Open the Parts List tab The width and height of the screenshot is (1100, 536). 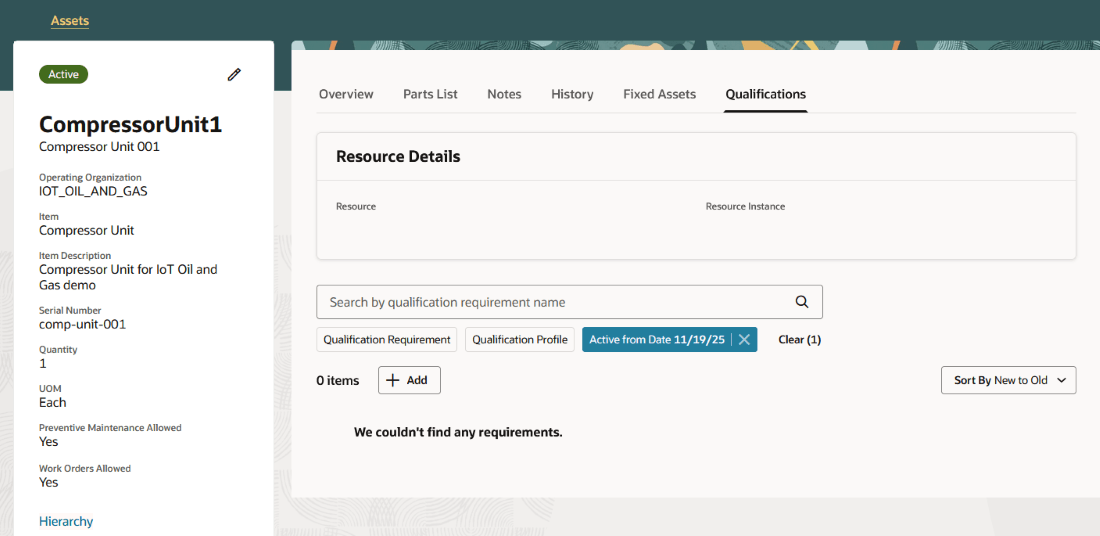(x=430, y=94)
